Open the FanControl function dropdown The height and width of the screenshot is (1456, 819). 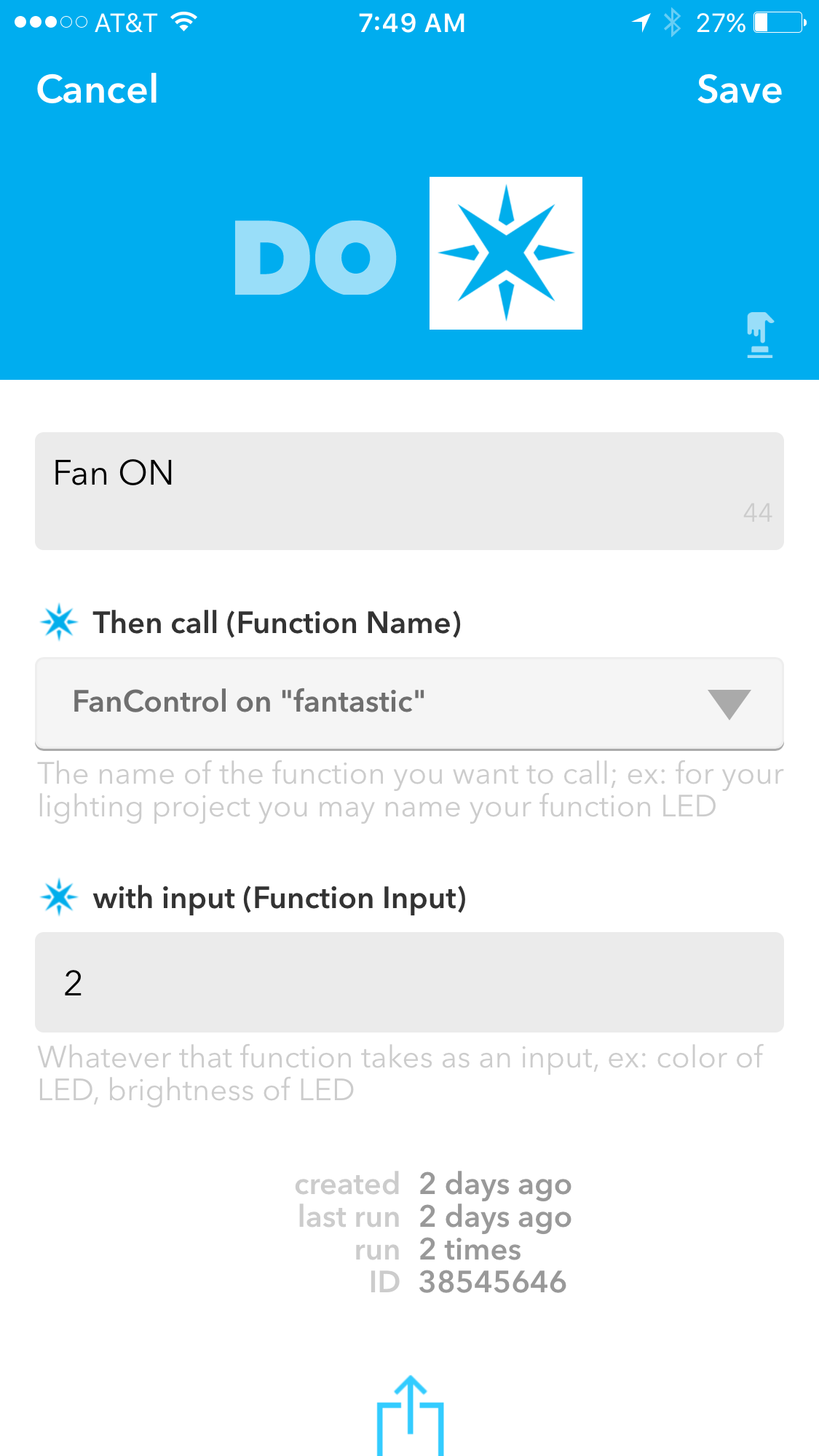click(x=409, y=703)
